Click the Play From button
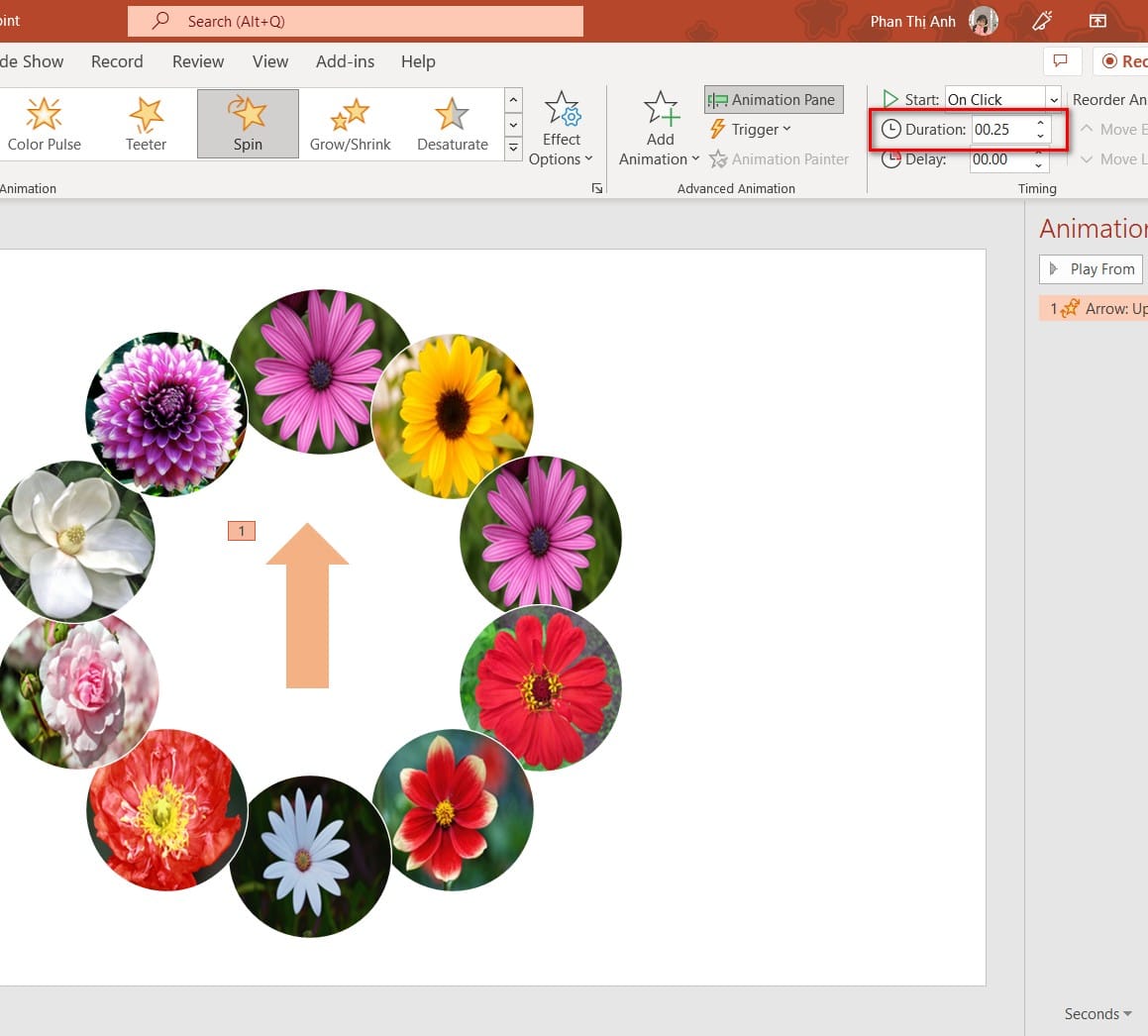 coord(1092,269)
